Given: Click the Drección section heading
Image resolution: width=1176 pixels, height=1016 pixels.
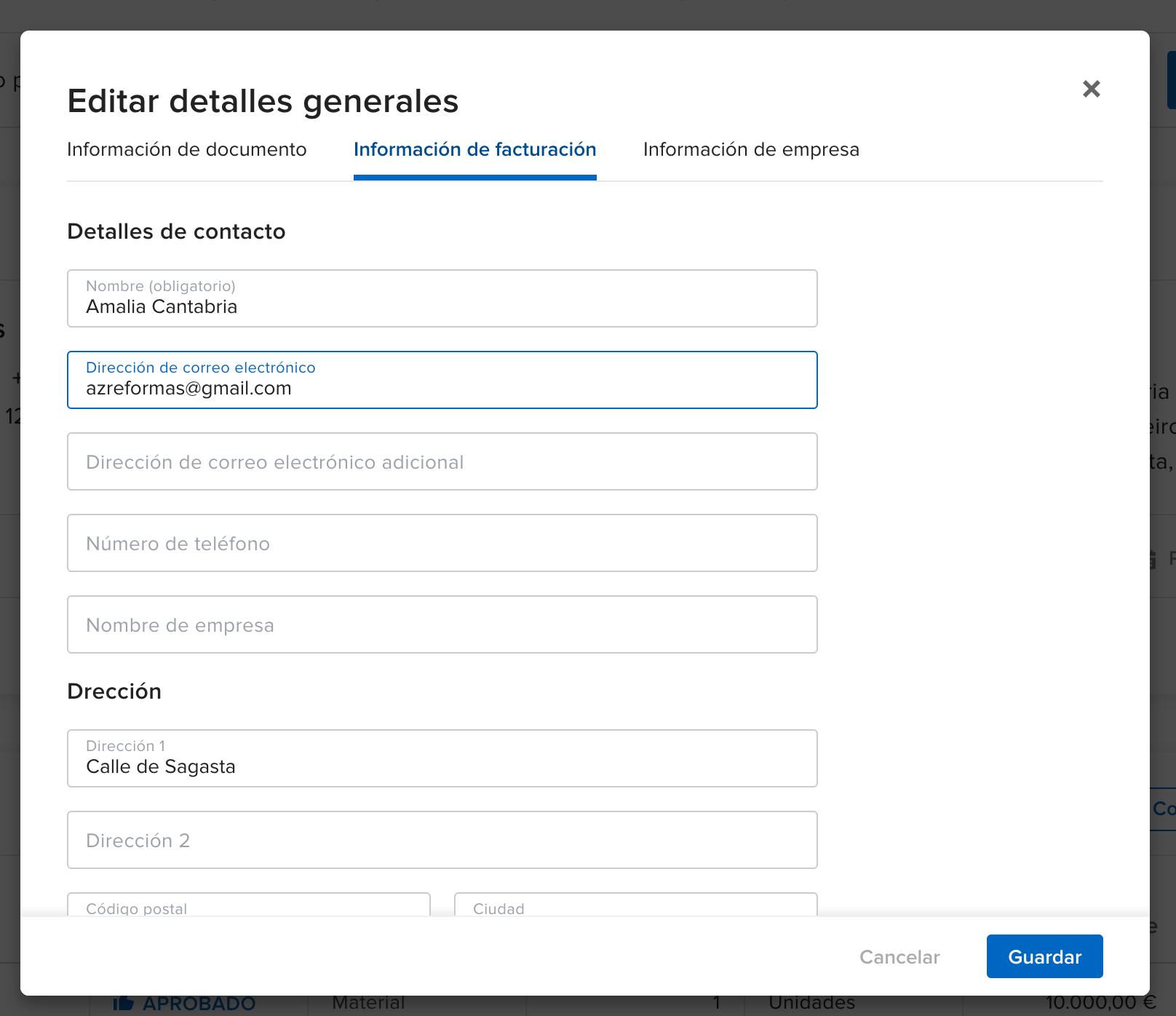Looking at the screenshot, I should pos(114,691).
